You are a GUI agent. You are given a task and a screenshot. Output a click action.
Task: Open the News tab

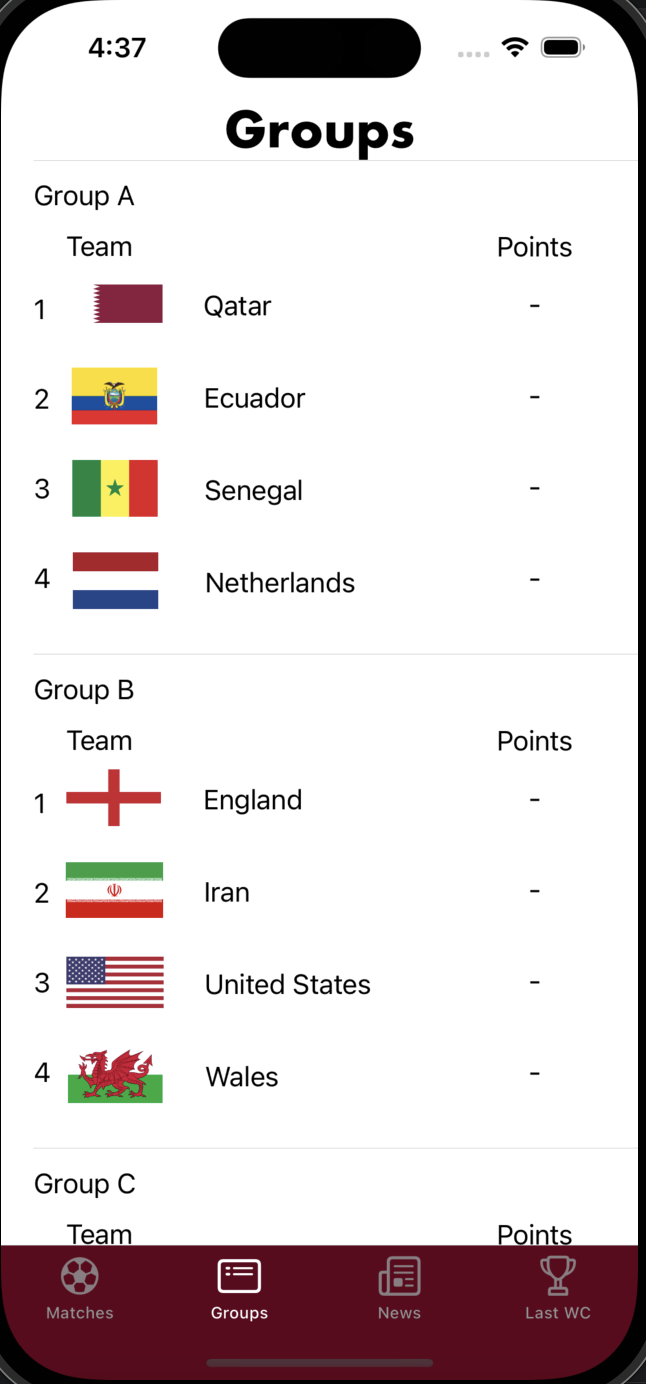(x=399, y=1290)
